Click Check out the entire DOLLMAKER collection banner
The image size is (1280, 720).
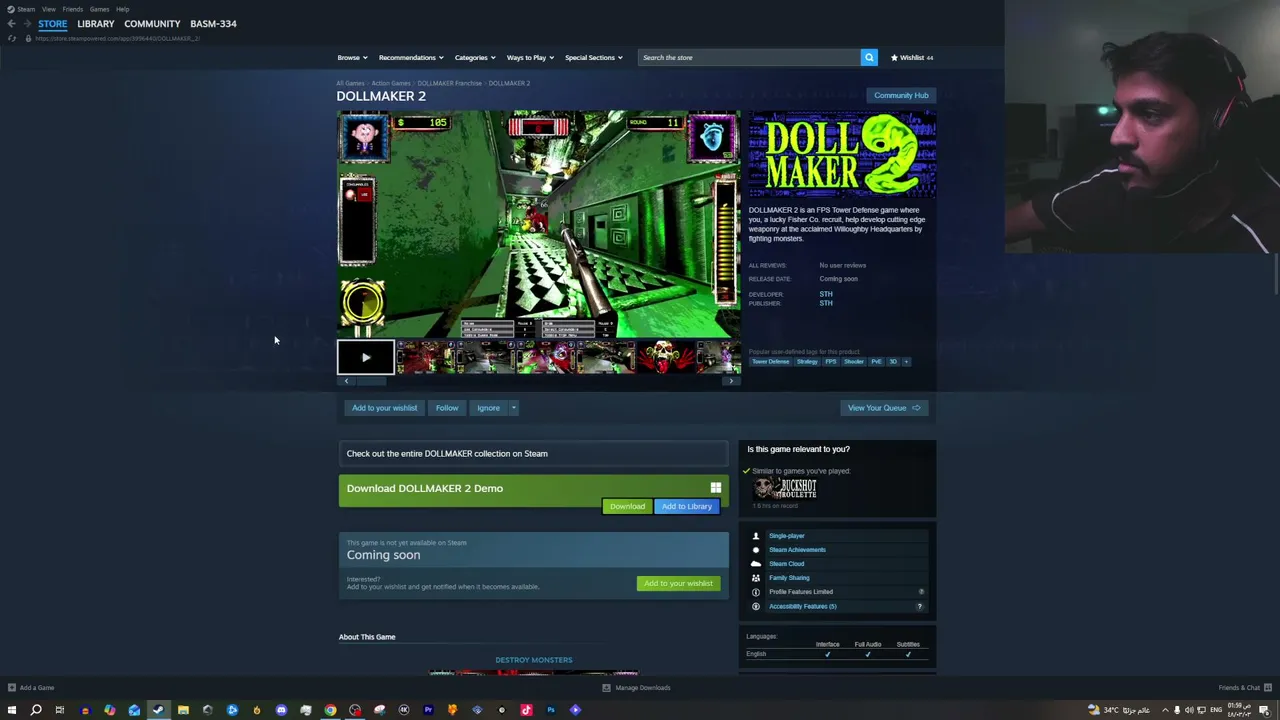[534, 454]
